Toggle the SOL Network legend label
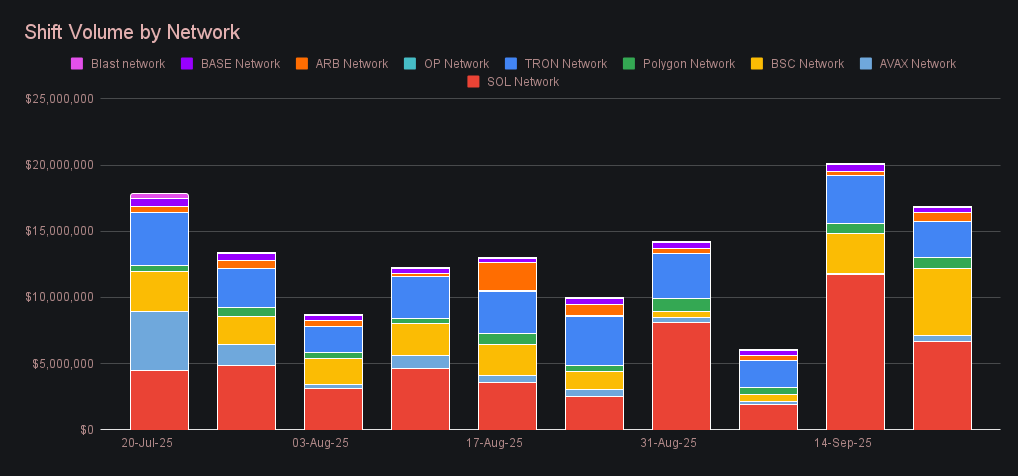The height and width of the screenshot is (476, 1018). (x=522, y=82)
